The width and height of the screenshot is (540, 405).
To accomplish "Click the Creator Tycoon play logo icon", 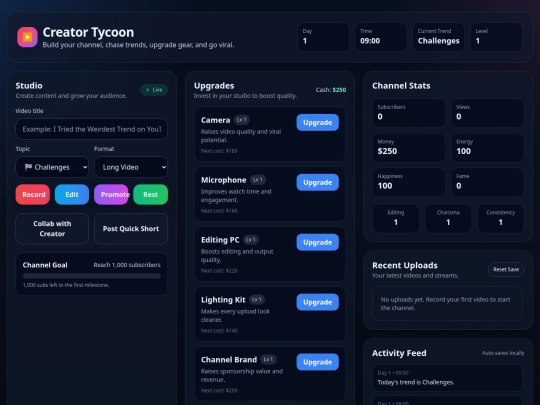I will click(x=27, y=37).
